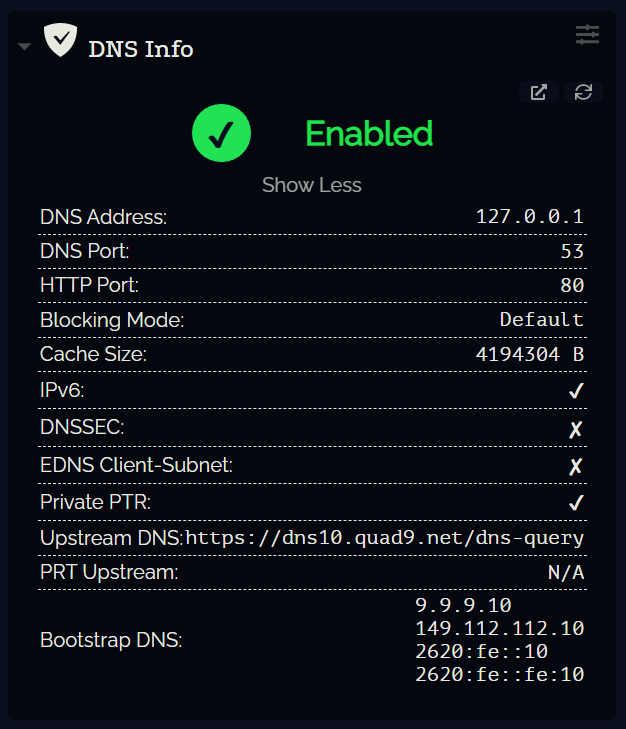Image resolution: width=626 pixels, height=729 pixels.
Task: Click the DNS Info section title
Action: [x=141, y=48]
